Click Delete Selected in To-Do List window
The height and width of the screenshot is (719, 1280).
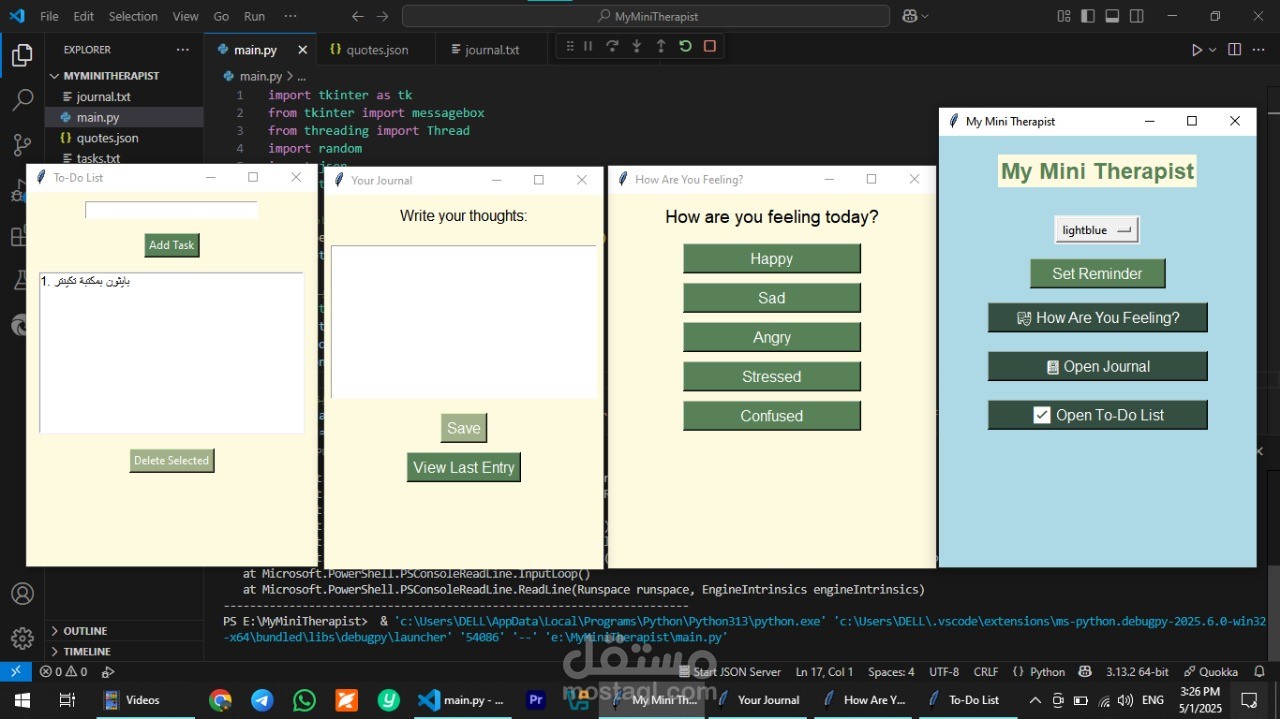(x=172, y=461)
